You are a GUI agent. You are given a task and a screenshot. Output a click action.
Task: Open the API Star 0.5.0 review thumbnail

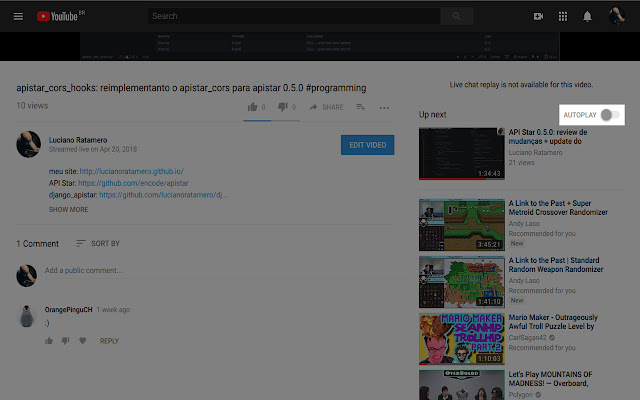(x=462, y=153)
